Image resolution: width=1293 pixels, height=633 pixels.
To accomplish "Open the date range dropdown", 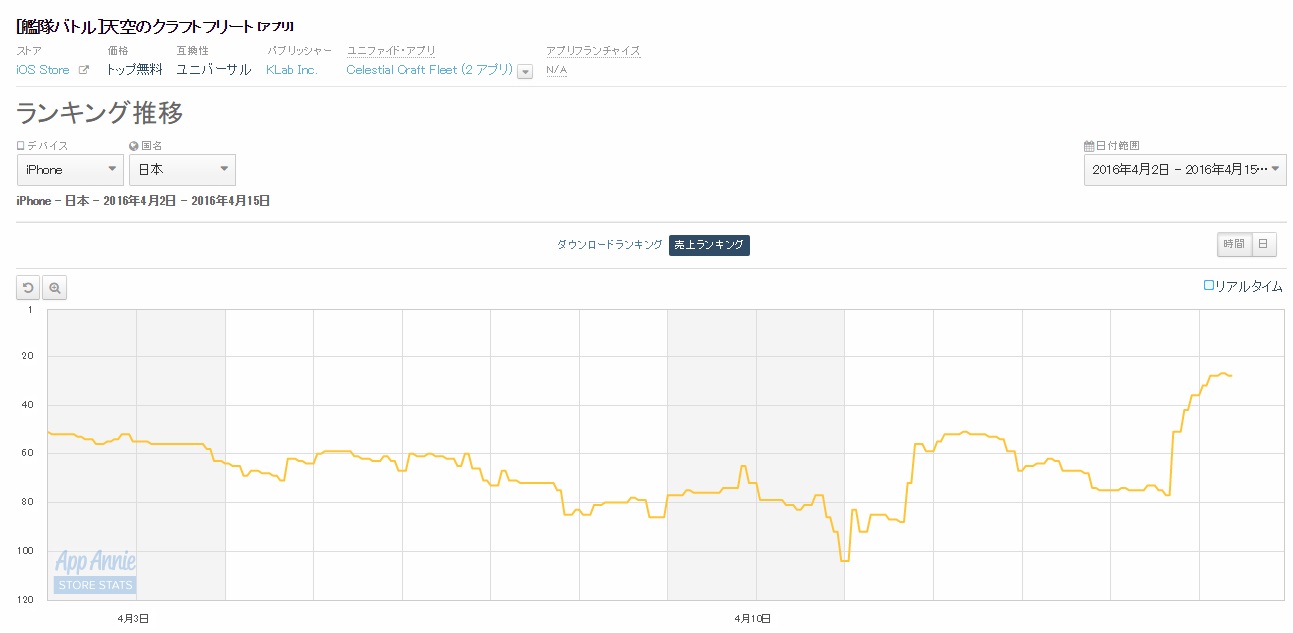I will (x=1185, y=170).
